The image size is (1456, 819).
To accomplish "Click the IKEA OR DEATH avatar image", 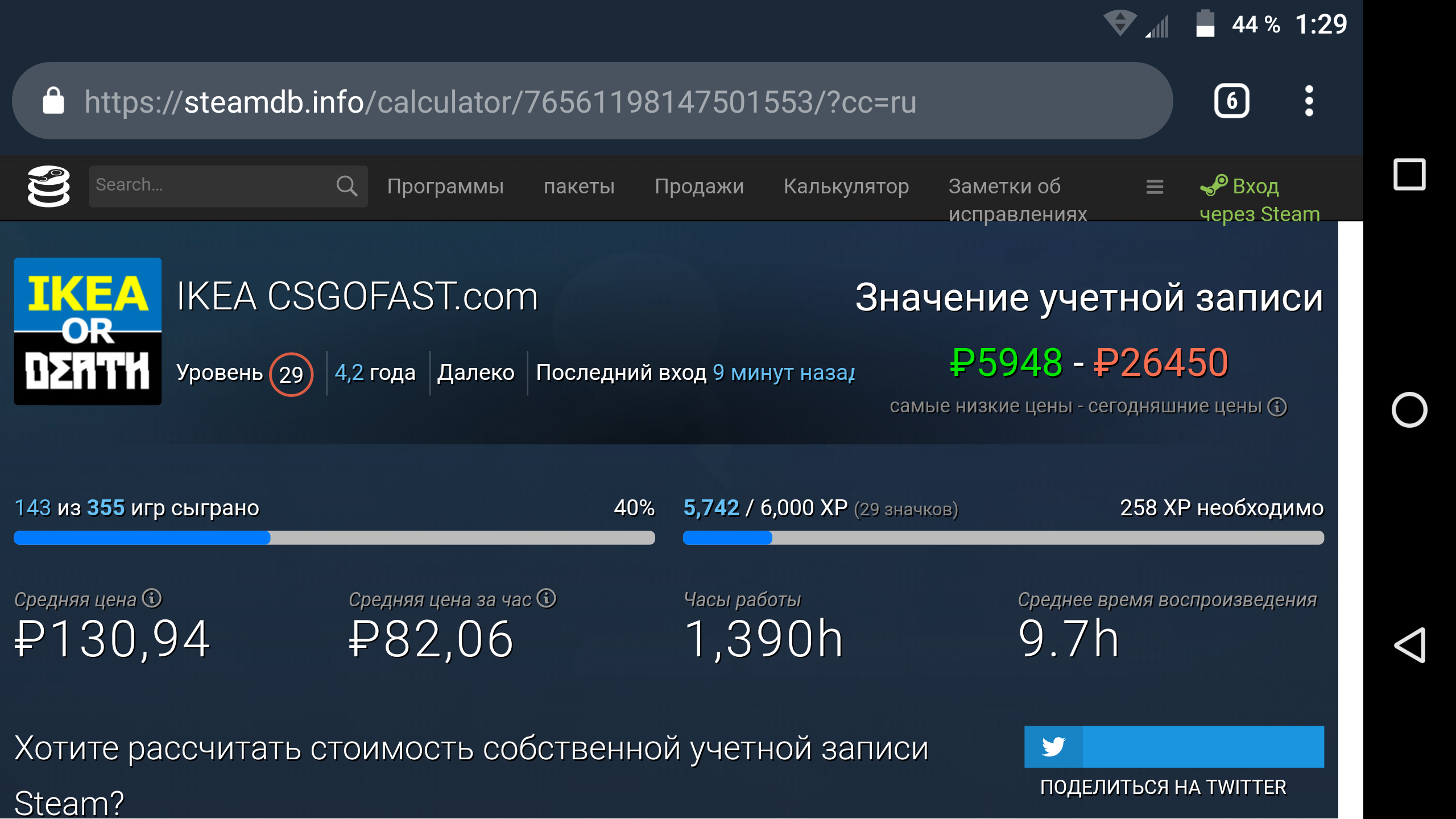I will 88,331.
